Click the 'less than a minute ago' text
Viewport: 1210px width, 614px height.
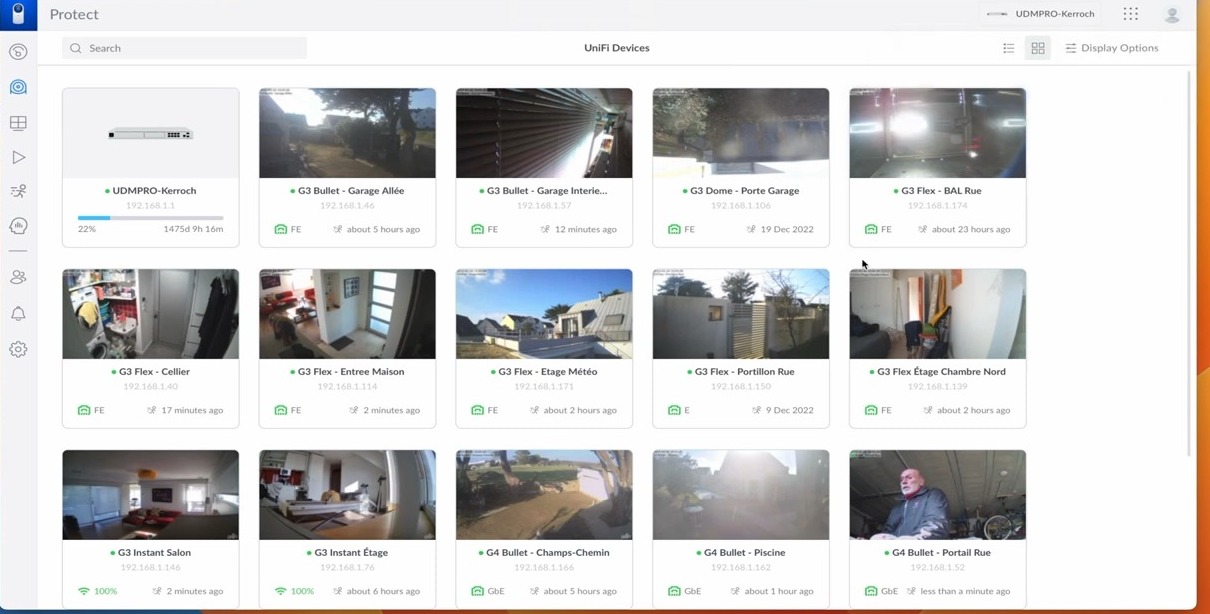[x=965, y=591]
